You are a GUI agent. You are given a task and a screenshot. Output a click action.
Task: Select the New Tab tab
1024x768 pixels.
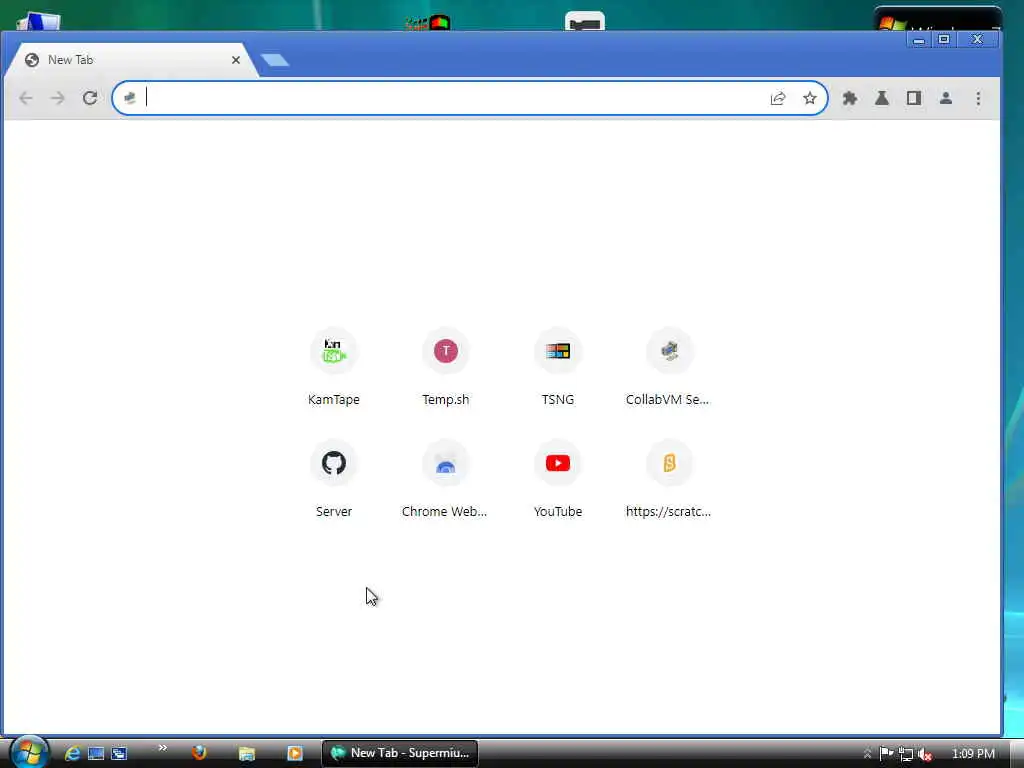coord(131,60)
